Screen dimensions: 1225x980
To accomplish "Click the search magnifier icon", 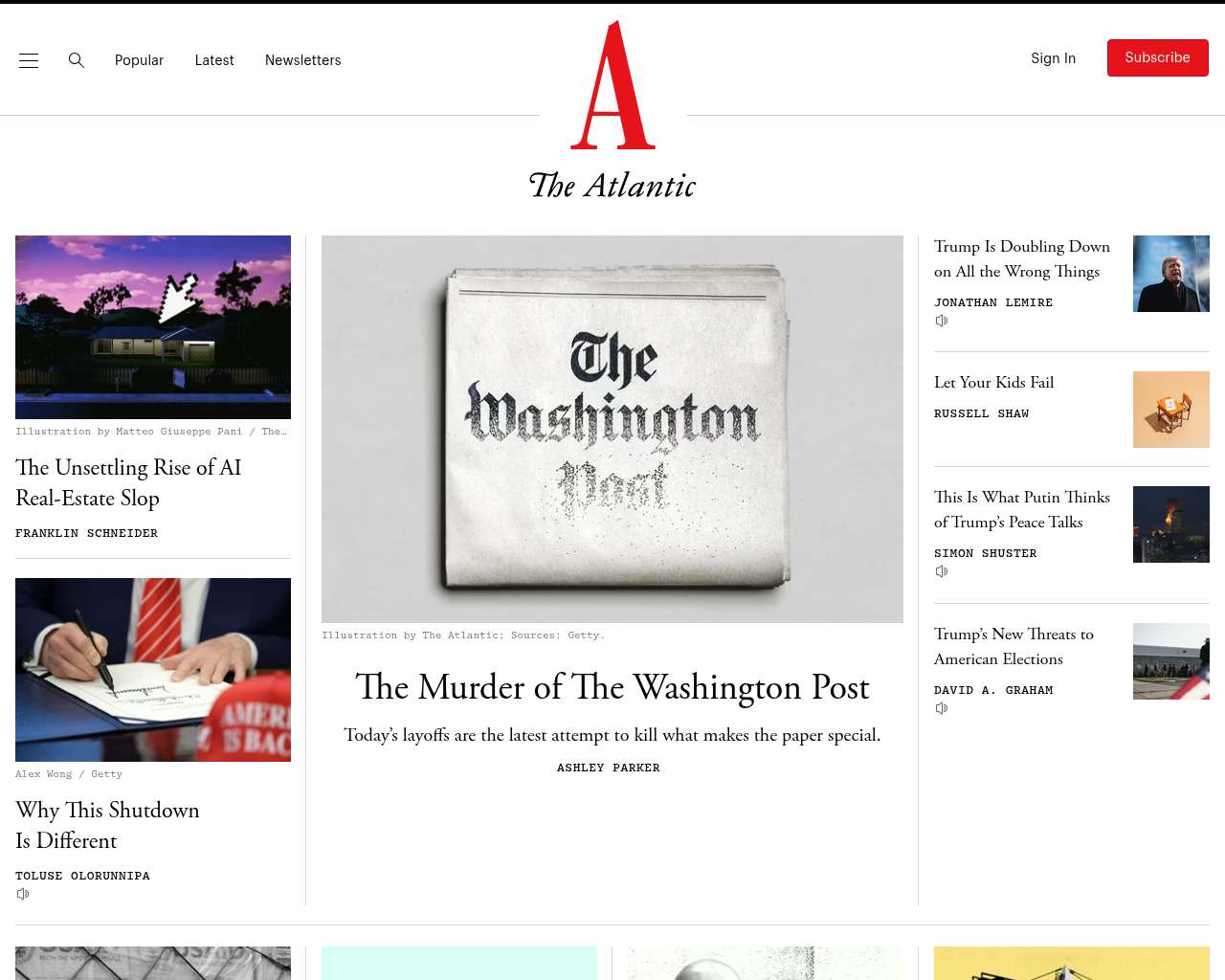I will 77,60.
